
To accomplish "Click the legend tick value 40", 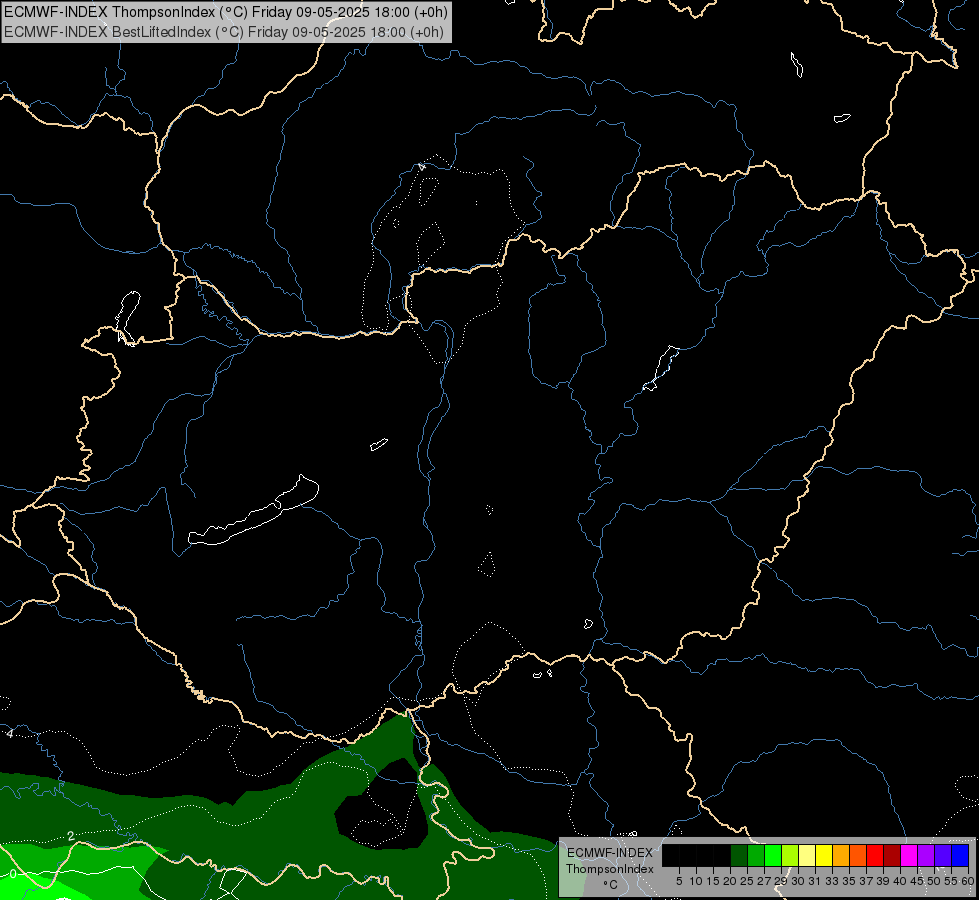I will pyautogui.click(x=900, y=881).
